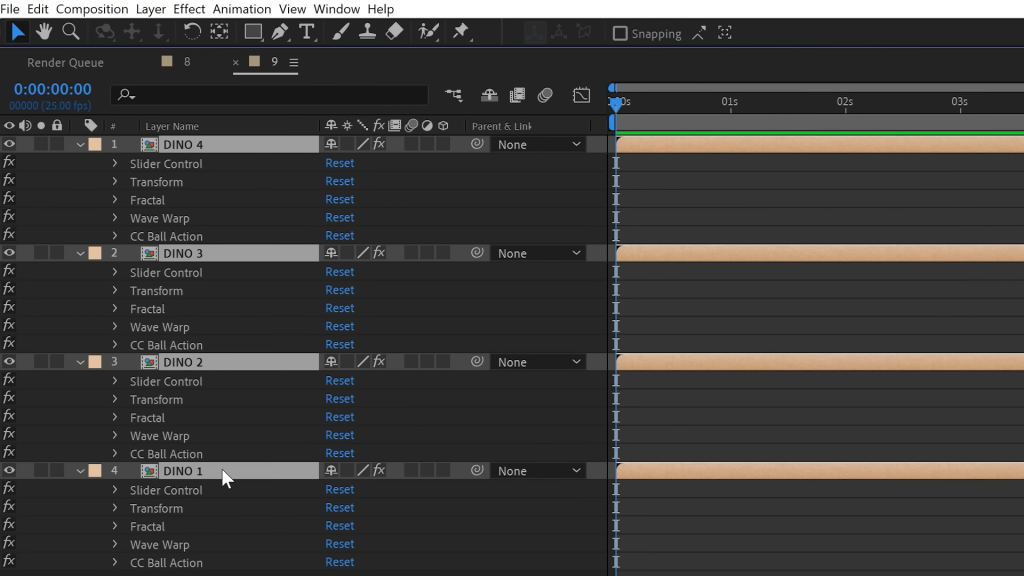
Task: Click the snapping options icon beside Snapping
Action: [699, 33]
